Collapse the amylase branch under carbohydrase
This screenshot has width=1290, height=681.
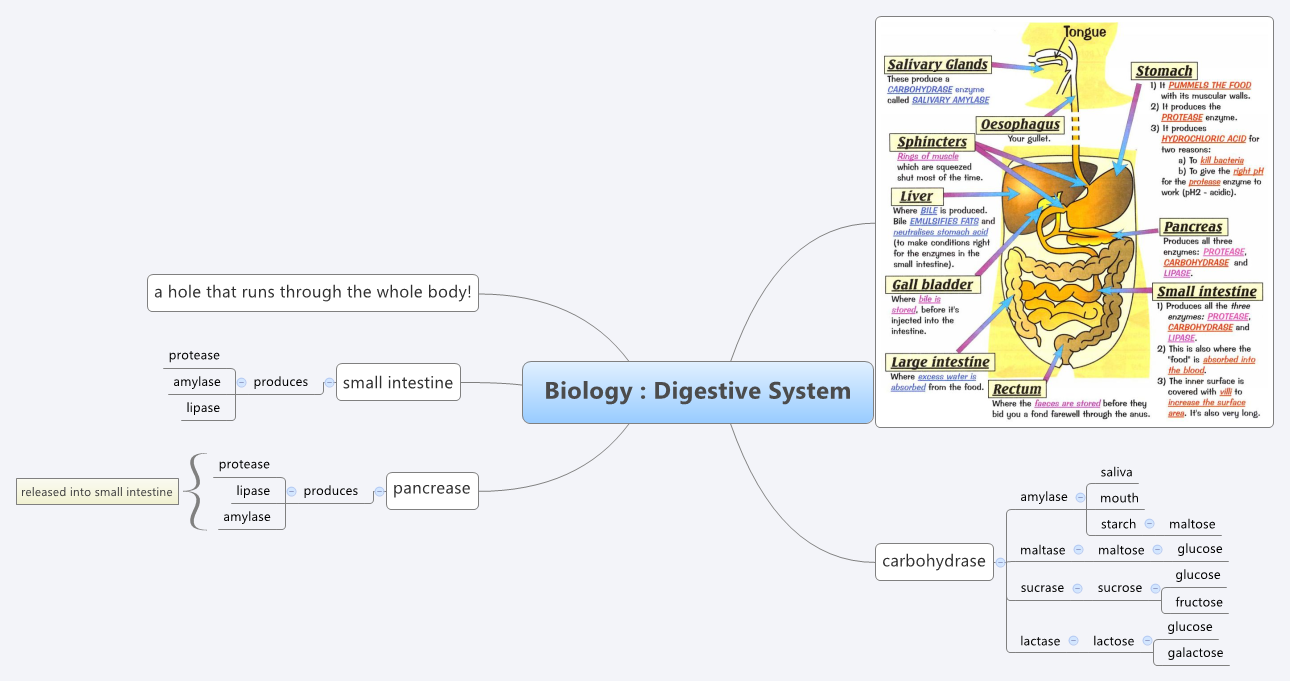(1079, 497)
